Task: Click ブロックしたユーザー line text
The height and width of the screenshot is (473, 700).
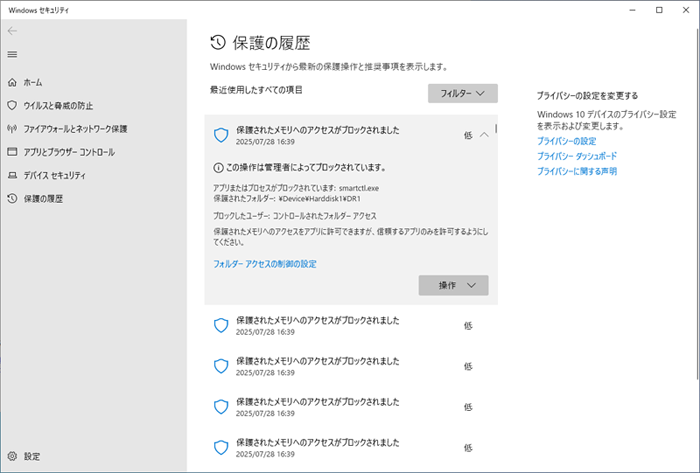Action: [x=295, y=216]
